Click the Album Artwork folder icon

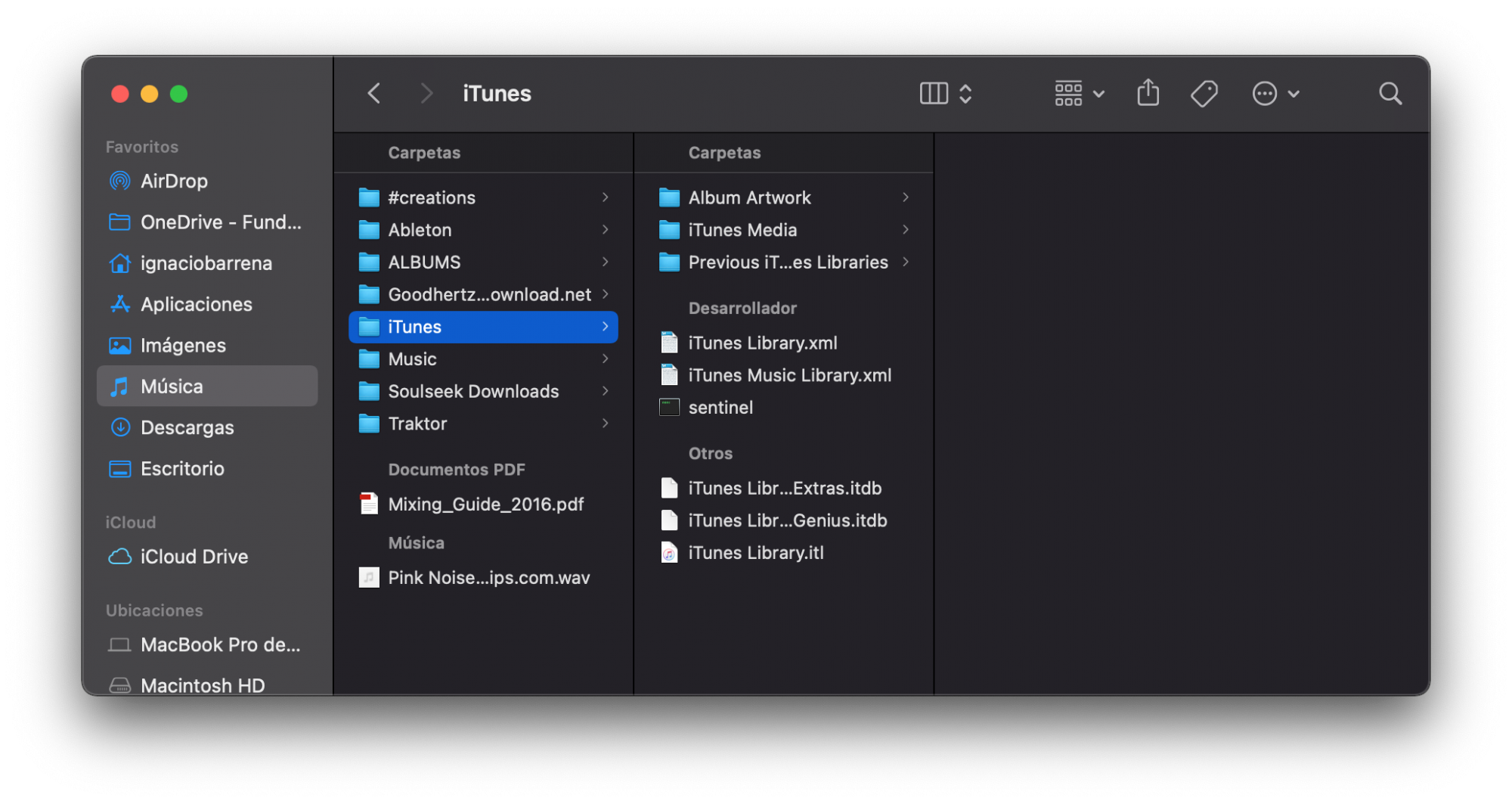point(669,197)
